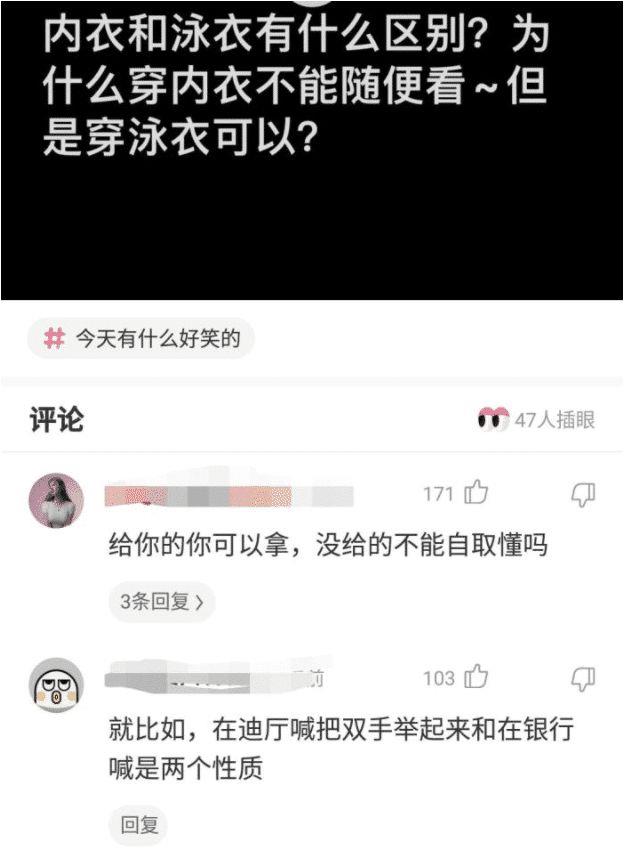
Task: Dislike the comment about 给你的你可以拿
Action: 583,495
